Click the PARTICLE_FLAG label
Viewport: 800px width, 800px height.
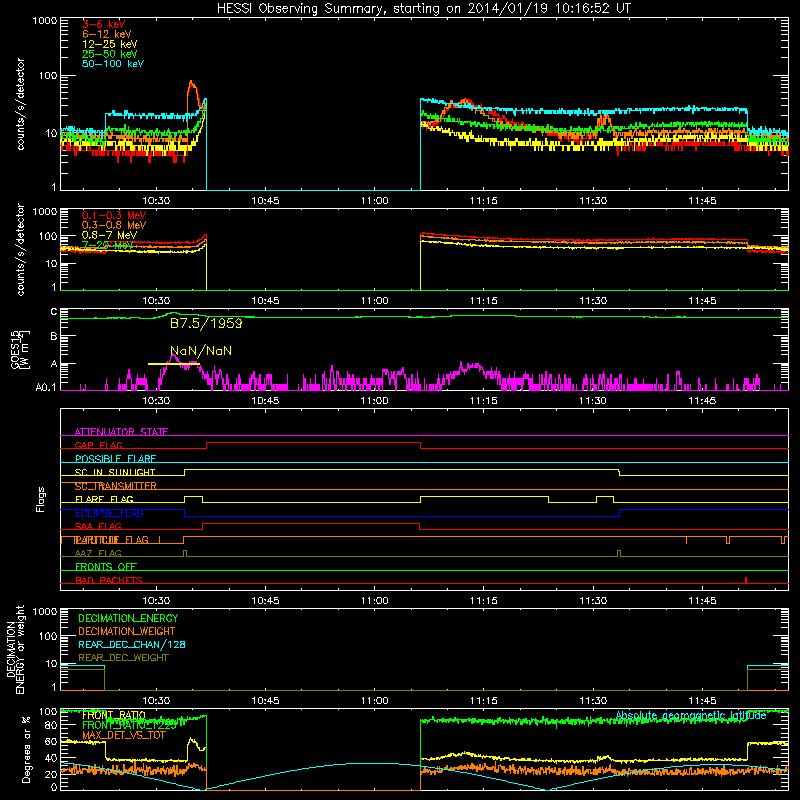click(x=112, y=540)
